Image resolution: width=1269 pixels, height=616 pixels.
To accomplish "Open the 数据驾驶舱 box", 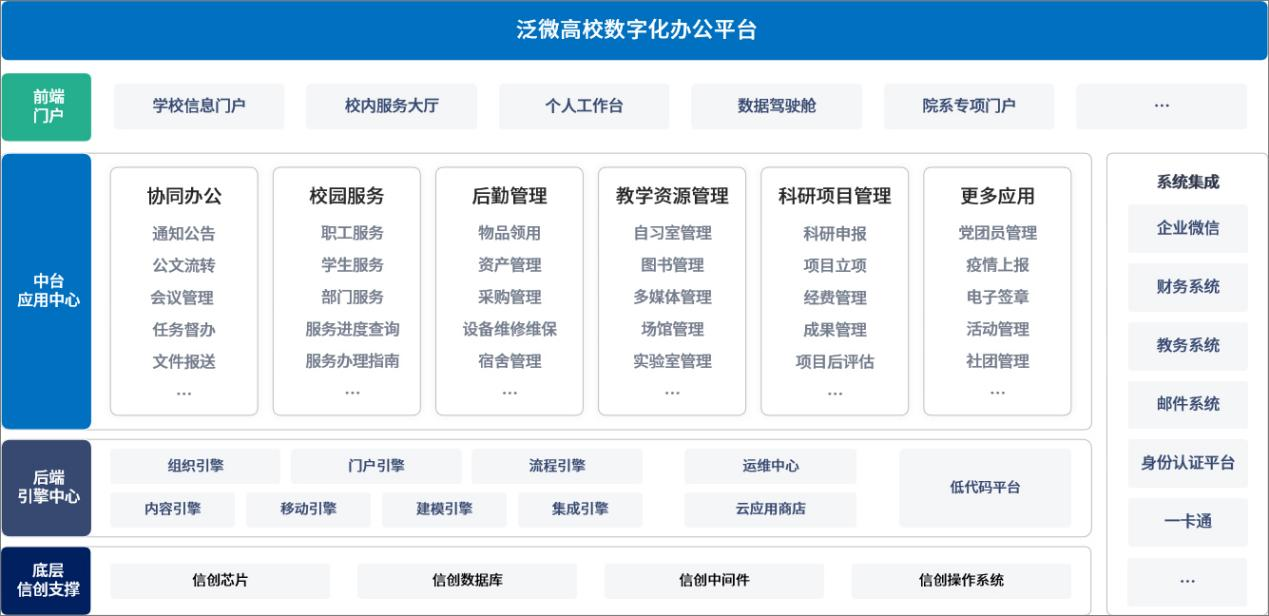I will point(776,106).
